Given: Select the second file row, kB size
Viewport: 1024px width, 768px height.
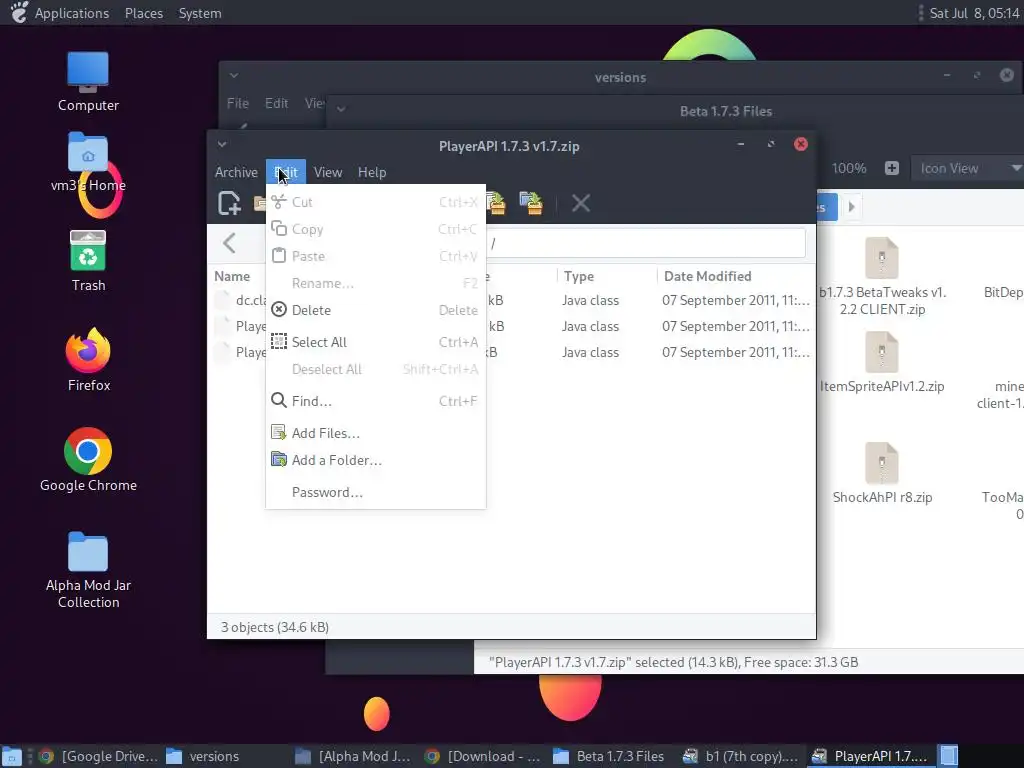Looking at the screenshot, I should 511,327.
